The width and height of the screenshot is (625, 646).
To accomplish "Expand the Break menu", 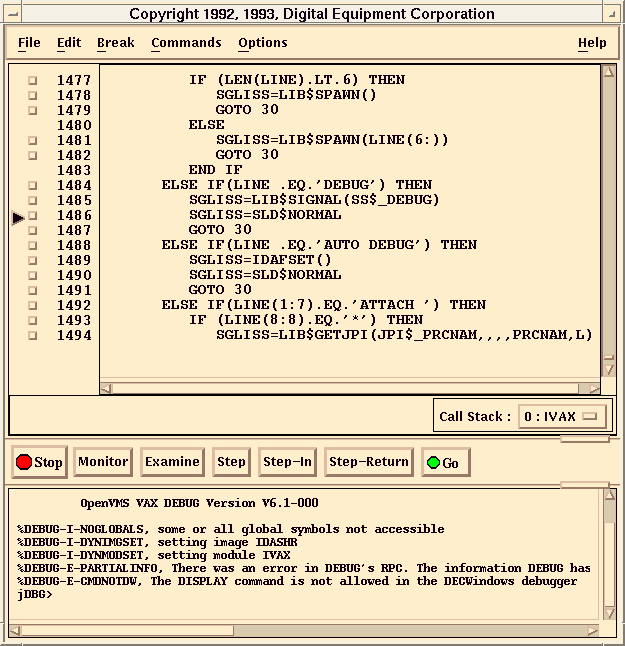I will pyautogui.click(x=115, y=43).
